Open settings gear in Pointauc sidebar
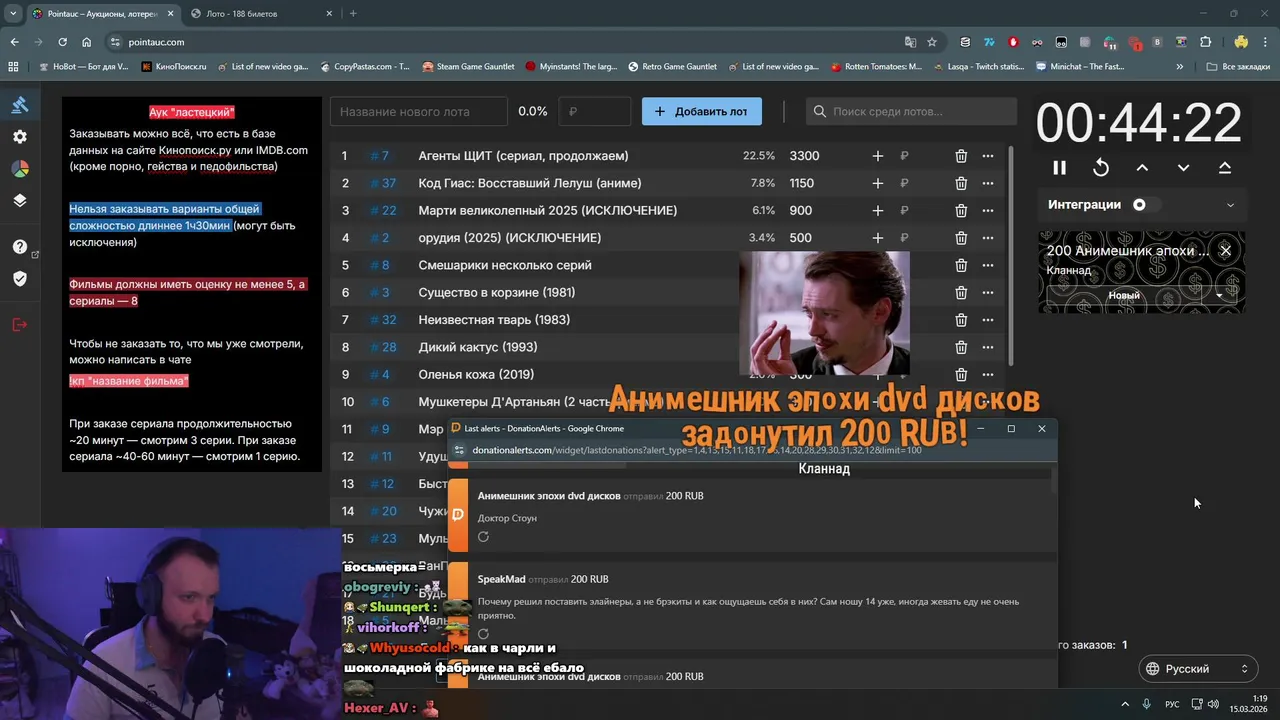The image size is (1280, 720). [20, 137]
